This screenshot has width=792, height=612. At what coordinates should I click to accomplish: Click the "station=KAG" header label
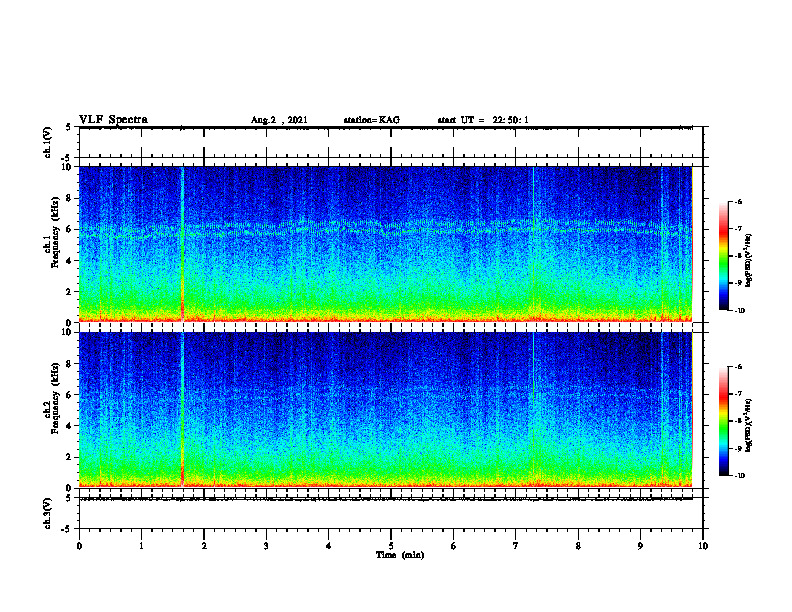(x=371, y=120)
